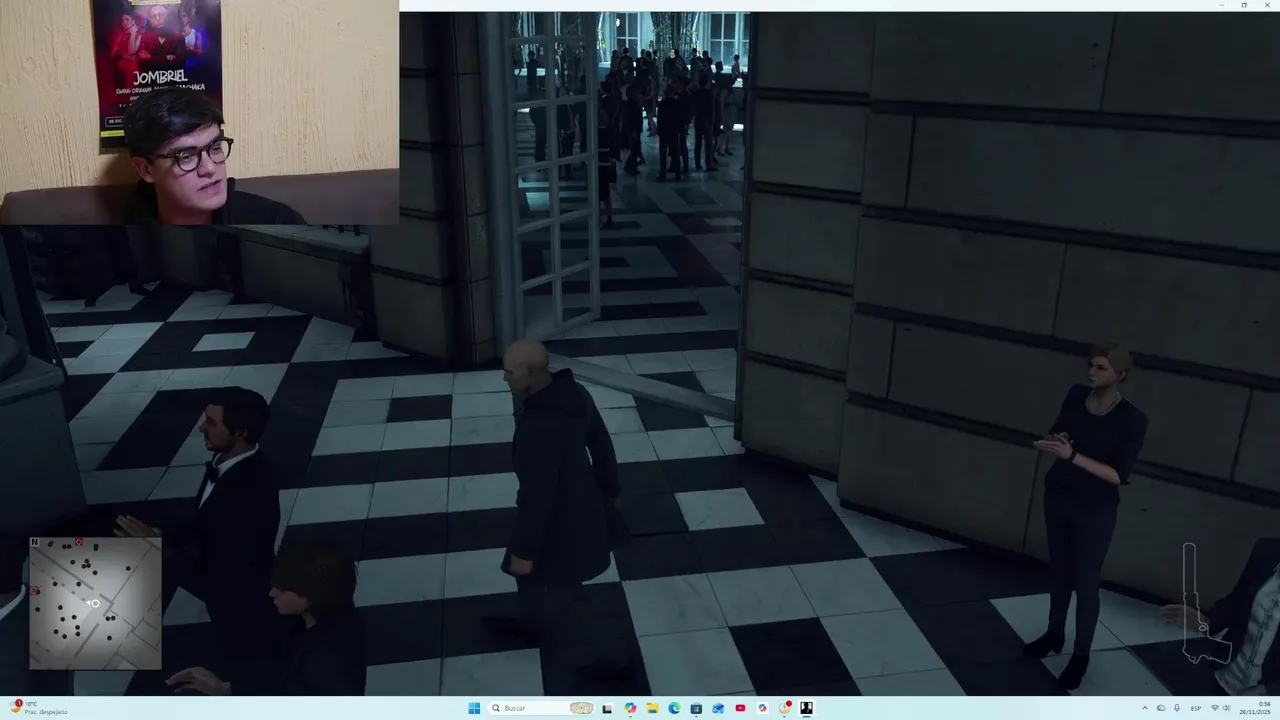
Task: Click the Buscar search box in taskbar
Action: pos(541,708)
